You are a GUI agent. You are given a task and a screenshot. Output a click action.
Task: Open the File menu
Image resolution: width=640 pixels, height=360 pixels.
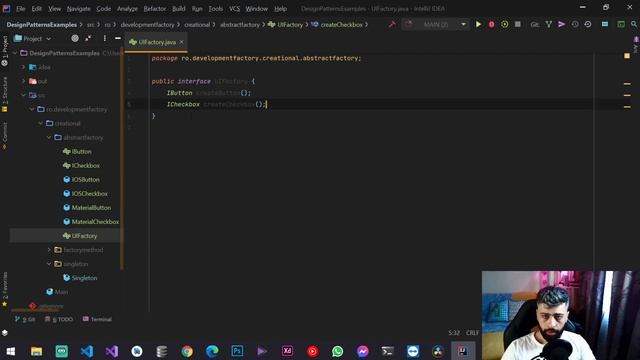20,9
